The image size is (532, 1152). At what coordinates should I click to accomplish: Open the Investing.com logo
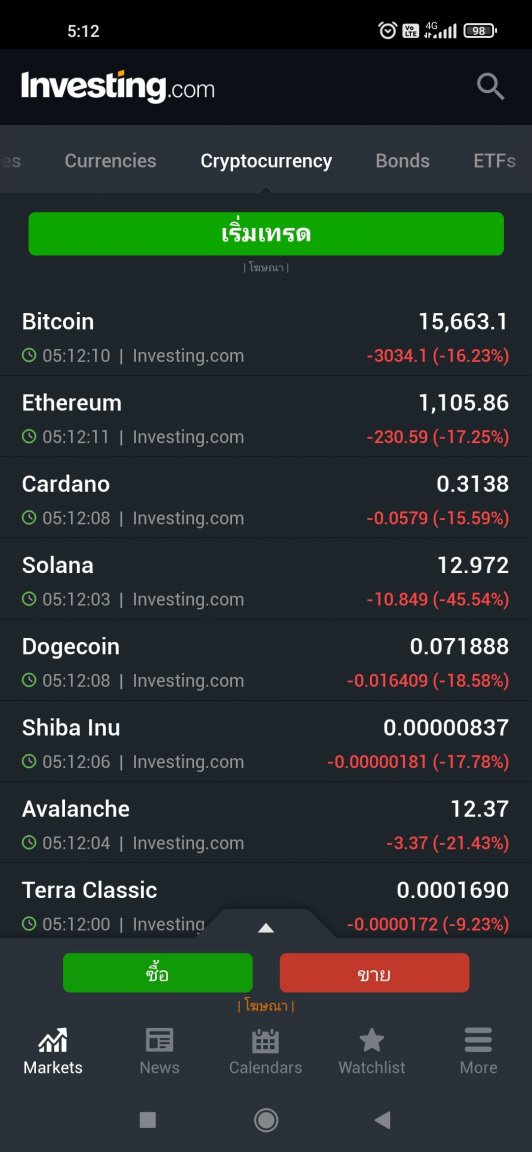(x=118, y=87)
